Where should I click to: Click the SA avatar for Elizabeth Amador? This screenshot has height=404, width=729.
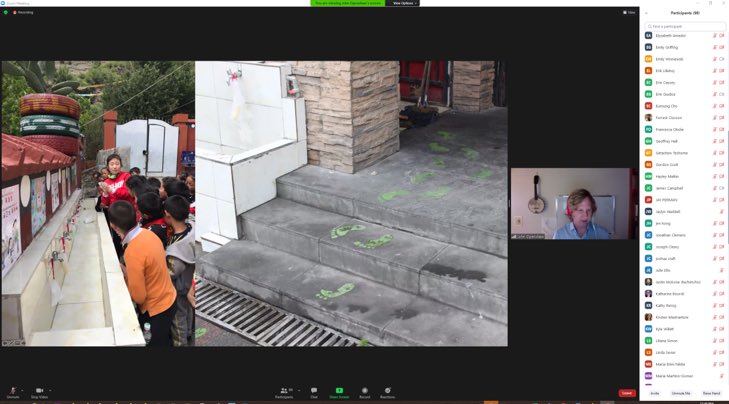point(649,36)
